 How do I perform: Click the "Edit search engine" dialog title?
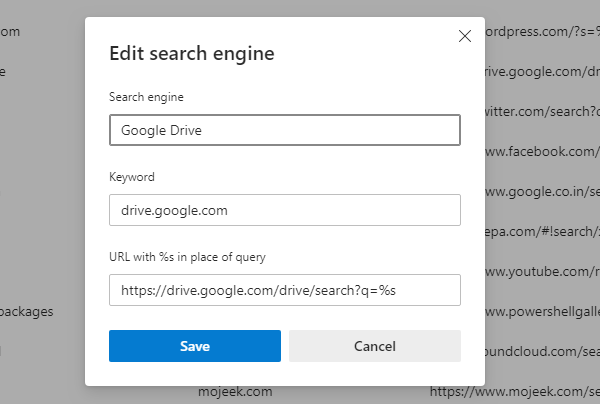pos(191,53)
